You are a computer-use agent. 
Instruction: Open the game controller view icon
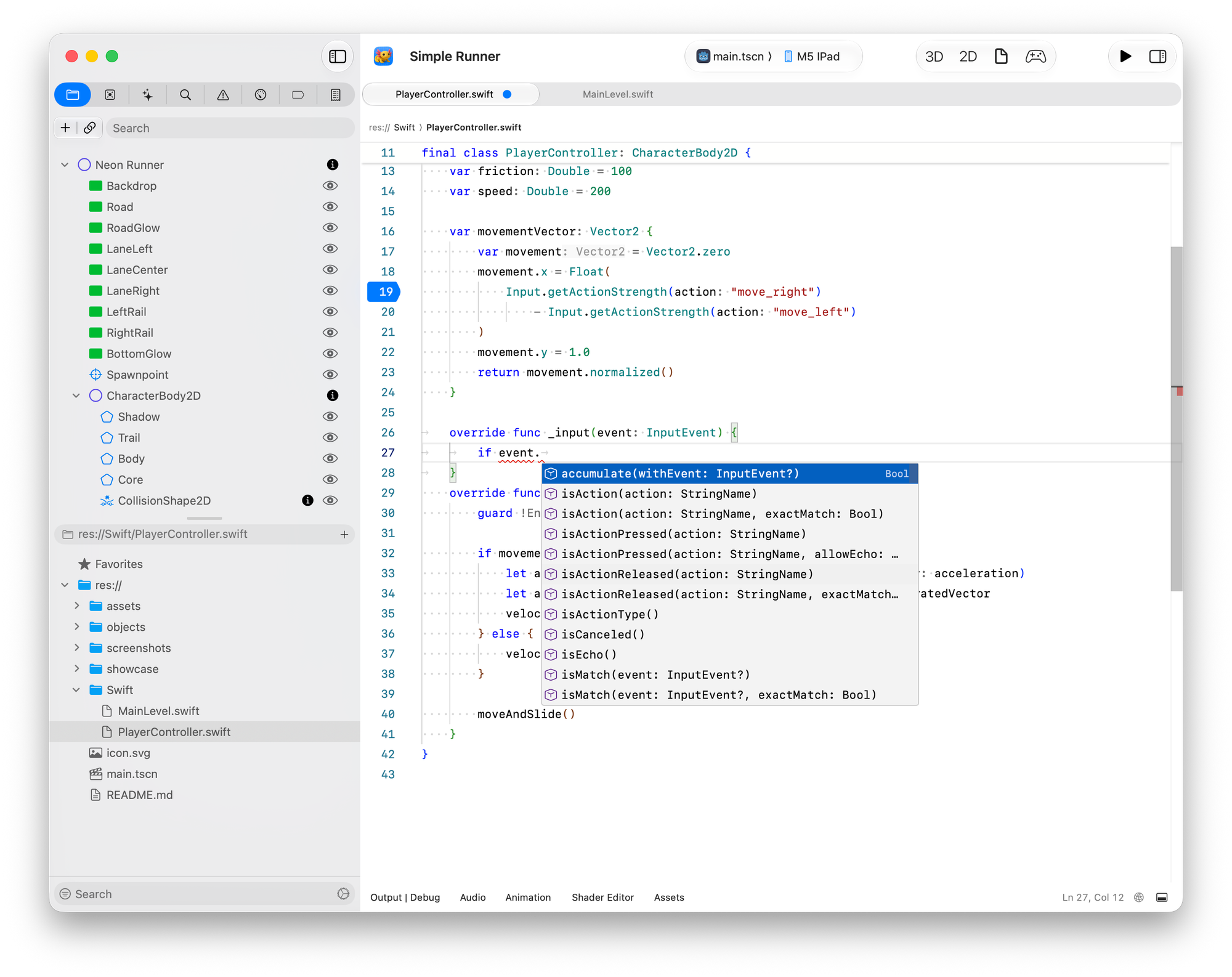pos(1035,57)
